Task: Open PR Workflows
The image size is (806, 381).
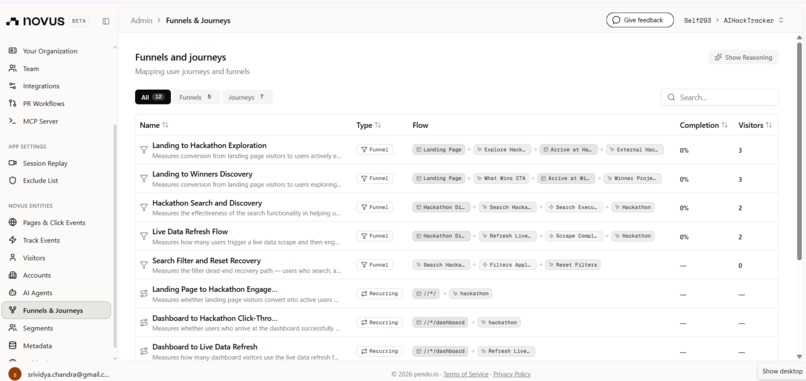Action: pos(44,103)
